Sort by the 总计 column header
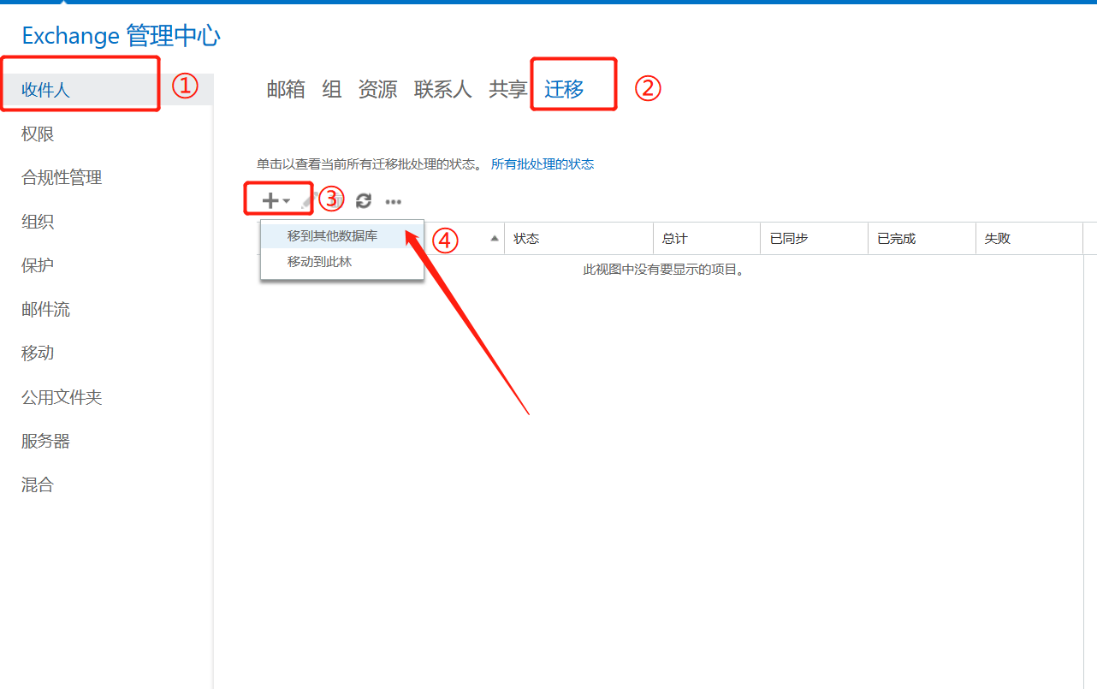The width and height of the screenshot is (1097, 689). coord(707,239)
